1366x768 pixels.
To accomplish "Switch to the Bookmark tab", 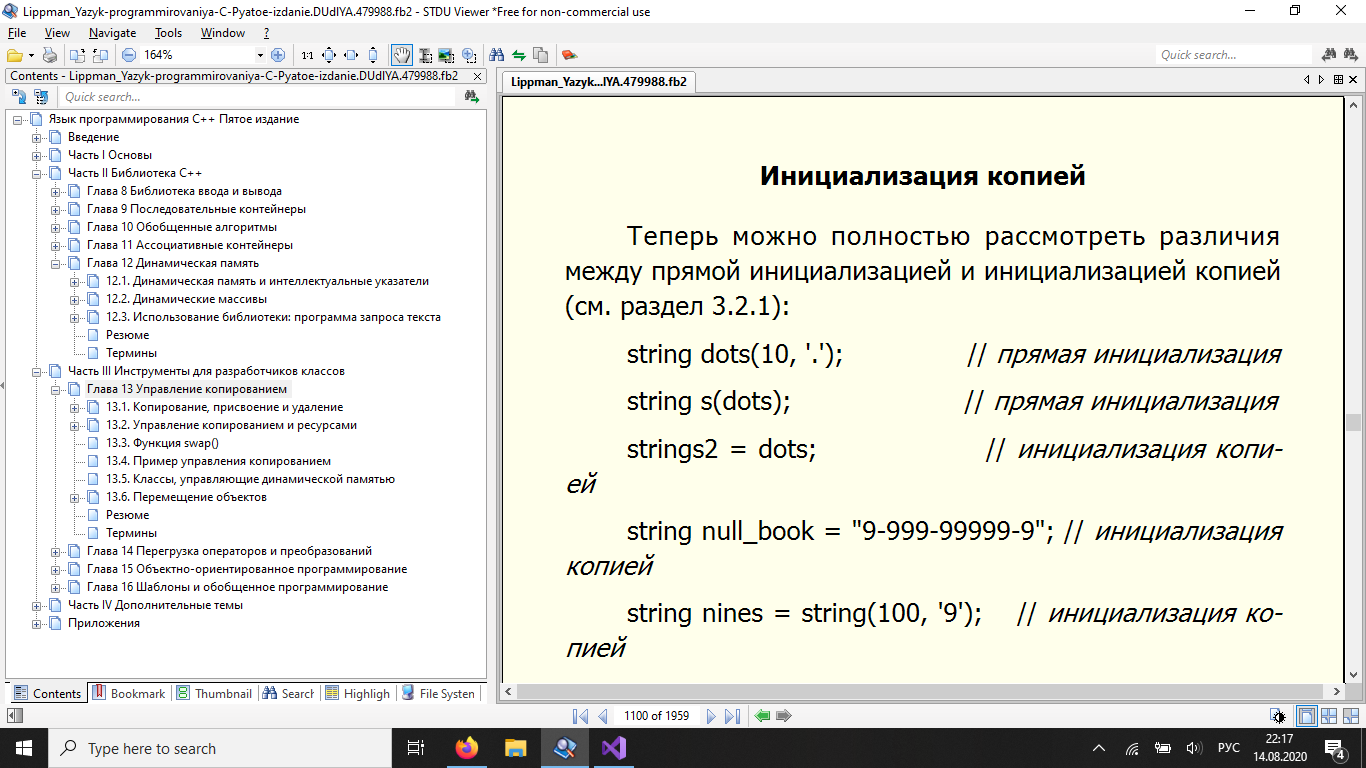I will pos(129,693).
